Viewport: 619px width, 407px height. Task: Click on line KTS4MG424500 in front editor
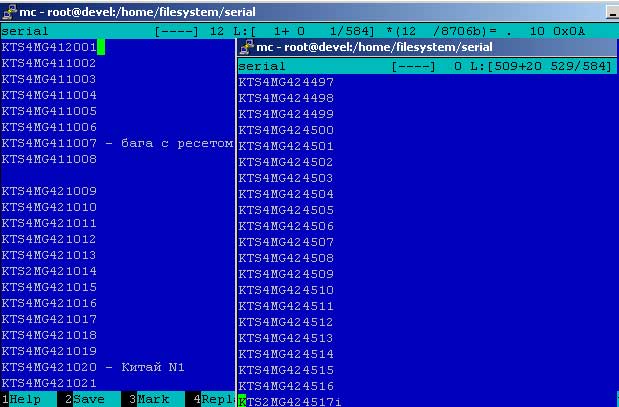tap(286, 130)
